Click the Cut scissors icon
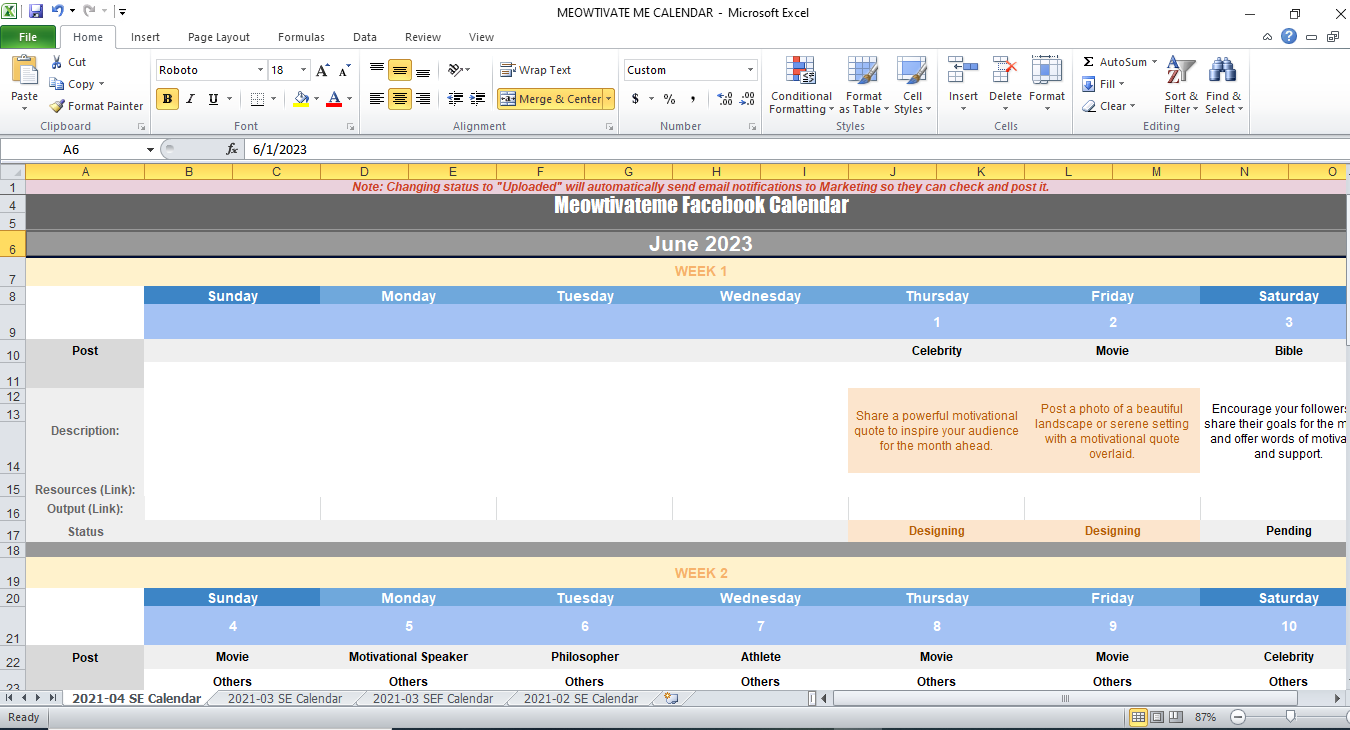Image resolution: width=1350 pixels, height=730 pixels. point(57,62)
